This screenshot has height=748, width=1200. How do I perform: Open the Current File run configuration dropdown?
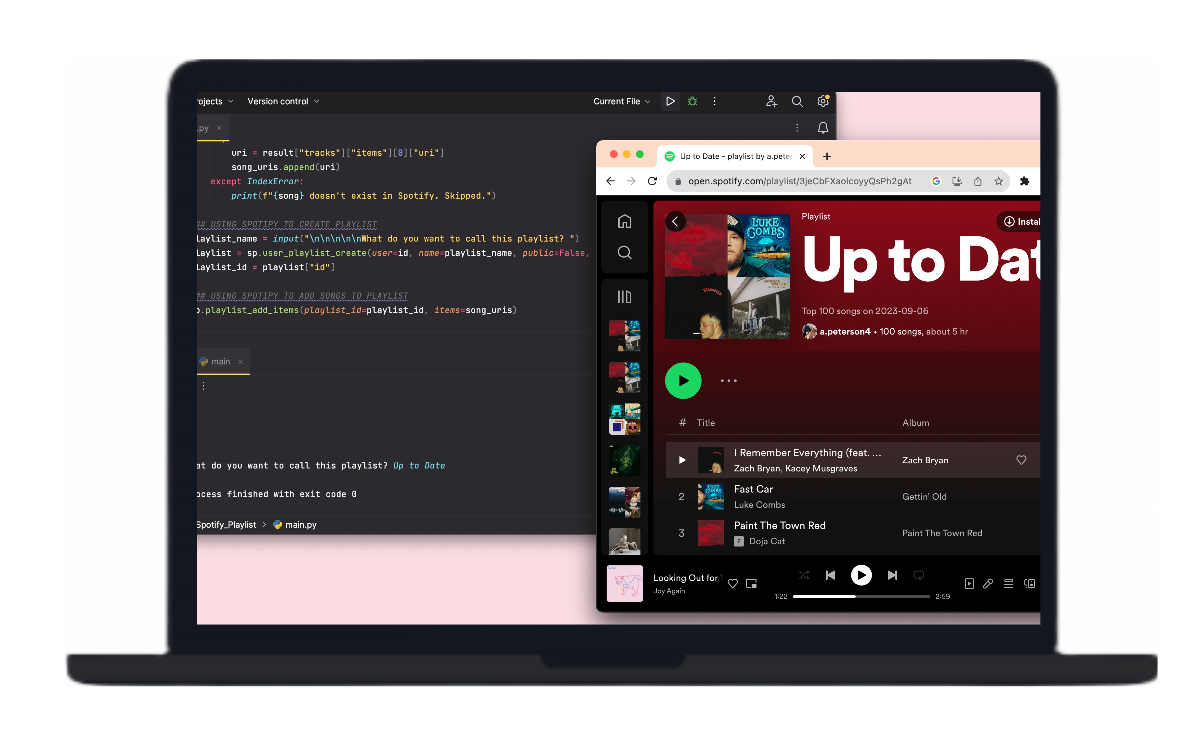tap(622, 101)
